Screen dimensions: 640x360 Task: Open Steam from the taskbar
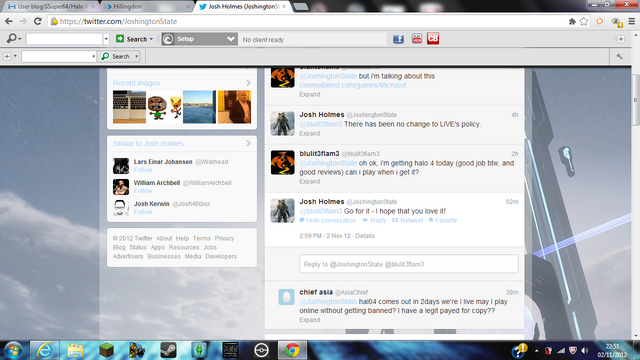tap(168, 350)
